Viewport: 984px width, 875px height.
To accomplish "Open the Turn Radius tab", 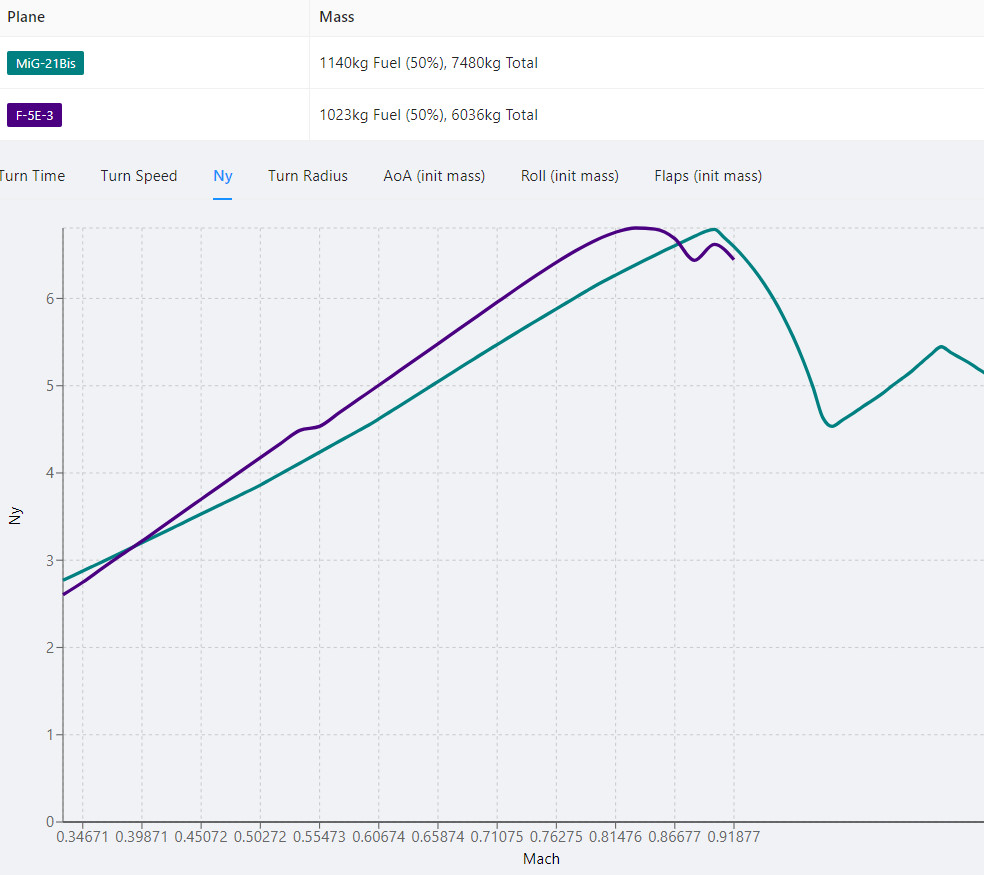I will 308,176.
